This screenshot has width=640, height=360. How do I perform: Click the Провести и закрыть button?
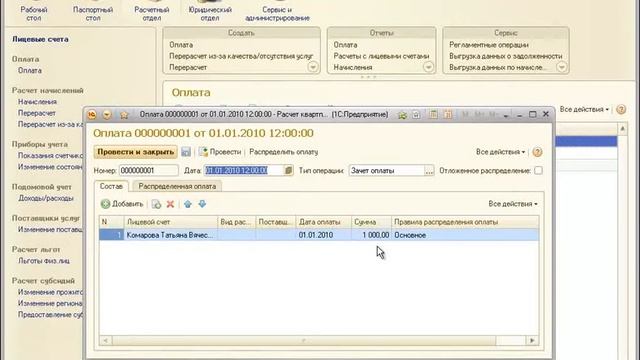(136, 152)
